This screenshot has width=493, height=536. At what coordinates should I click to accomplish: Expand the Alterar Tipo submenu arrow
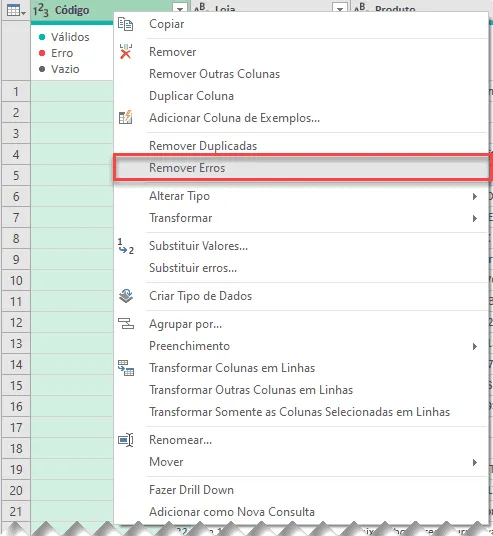click(475, 197)
